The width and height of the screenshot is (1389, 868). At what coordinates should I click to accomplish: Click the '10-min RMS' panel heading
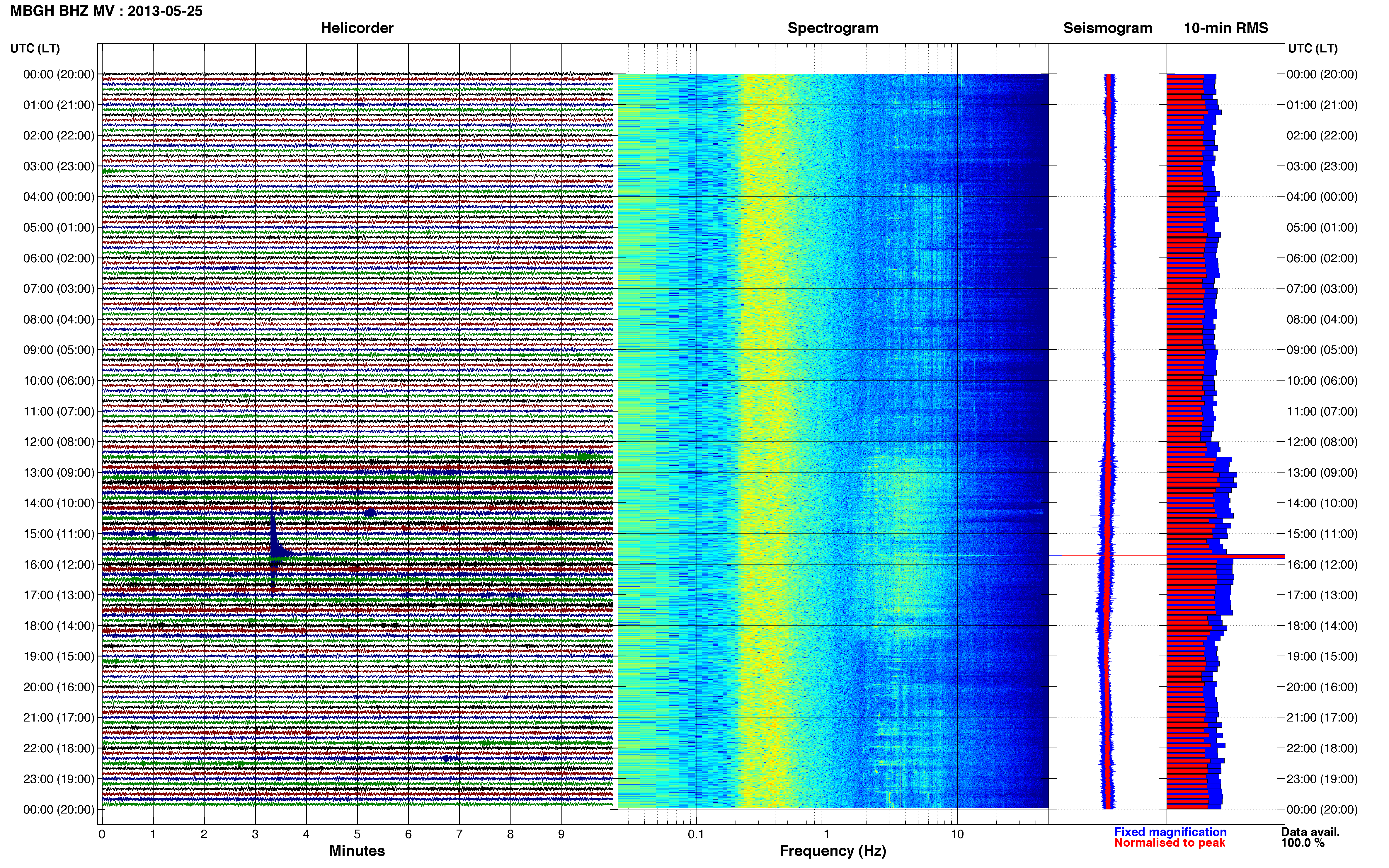coord(1226,28)
